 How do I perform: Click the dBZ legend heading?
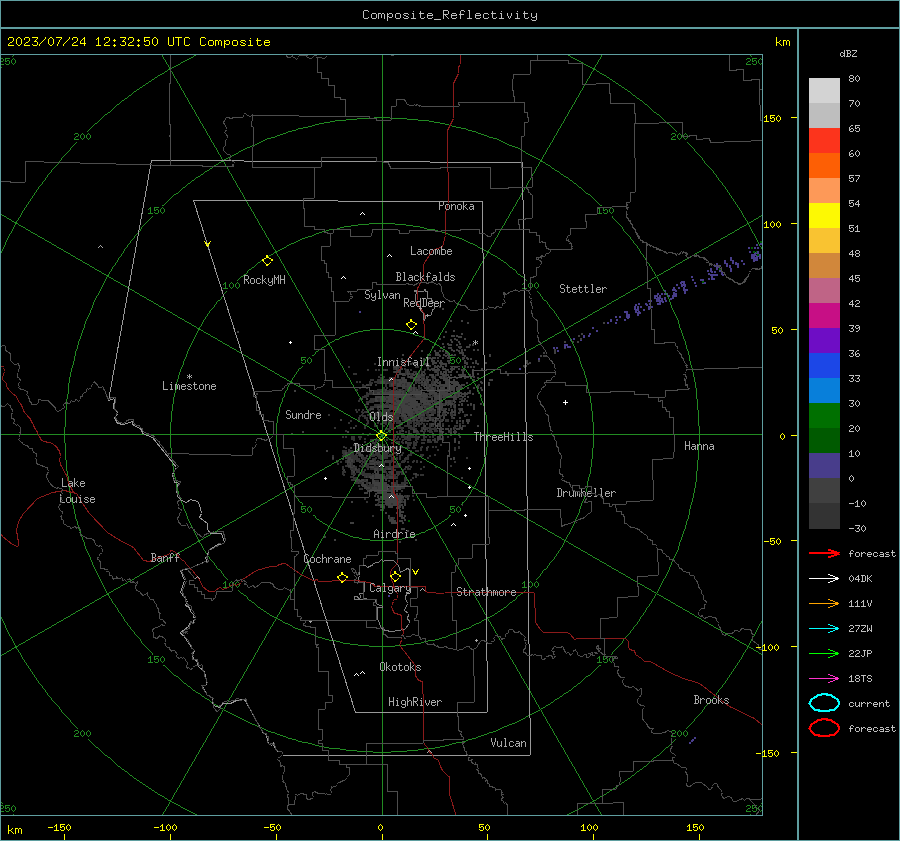click(848, 54)
